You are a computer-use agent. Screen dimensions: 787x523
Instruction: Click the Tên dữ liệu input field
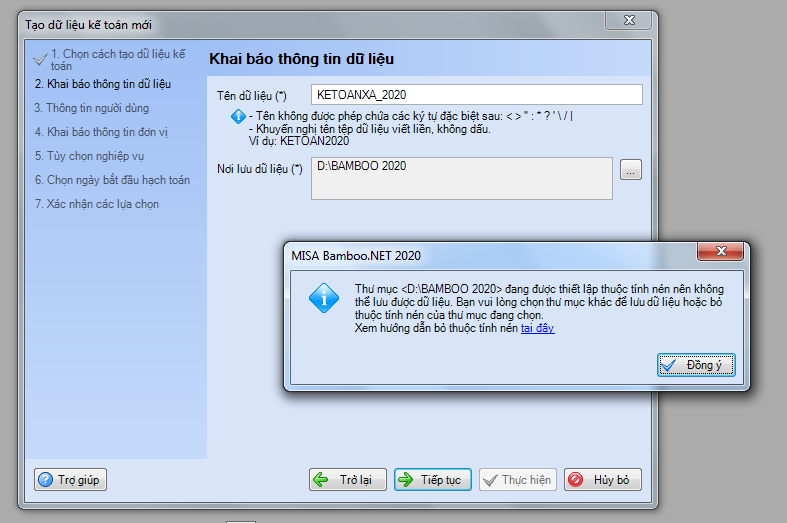point(476,94)
